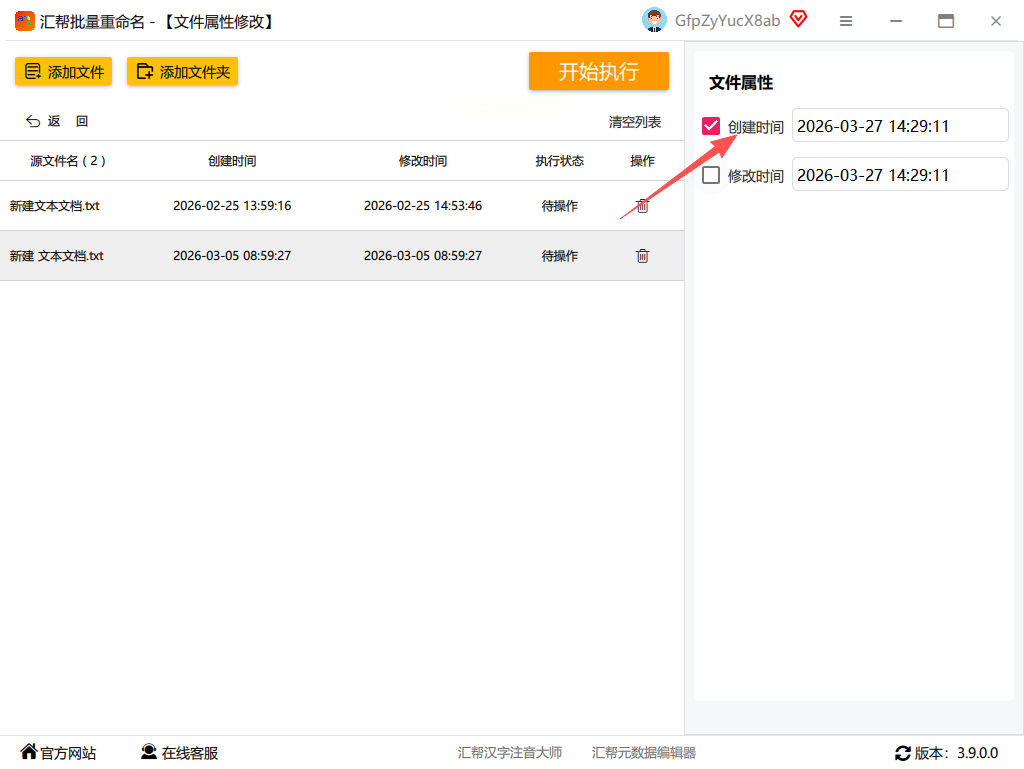Click the app logo icon
This screenshot has height=769, width=1024.
25,21
